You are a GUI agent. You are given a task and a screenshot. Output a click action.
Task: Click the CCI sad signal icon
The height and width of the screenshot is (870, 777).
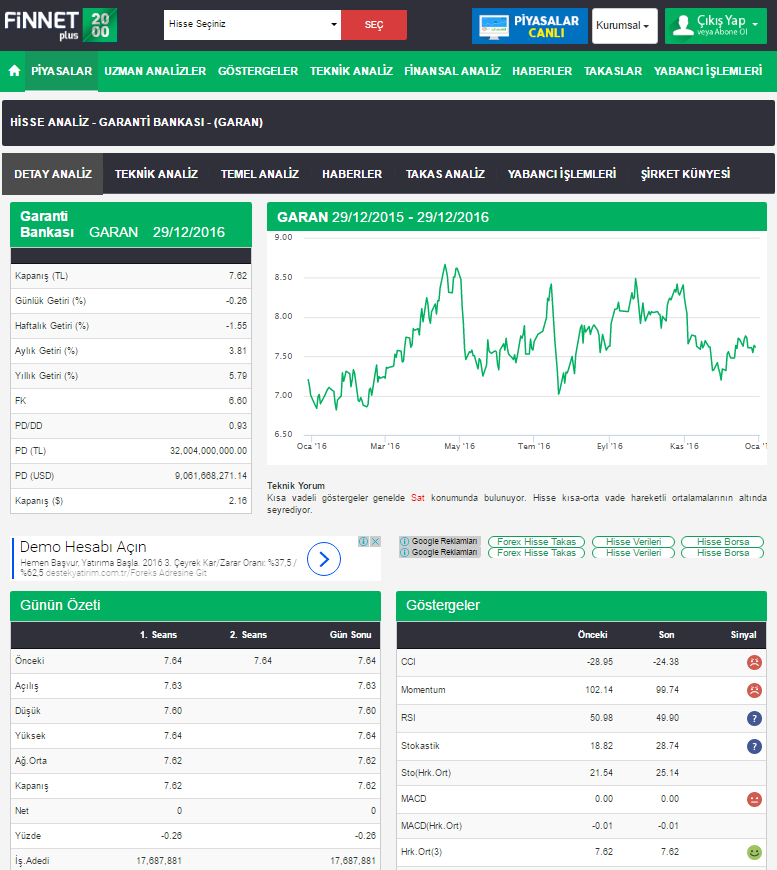pyautogui.click(x=754, y=662)
